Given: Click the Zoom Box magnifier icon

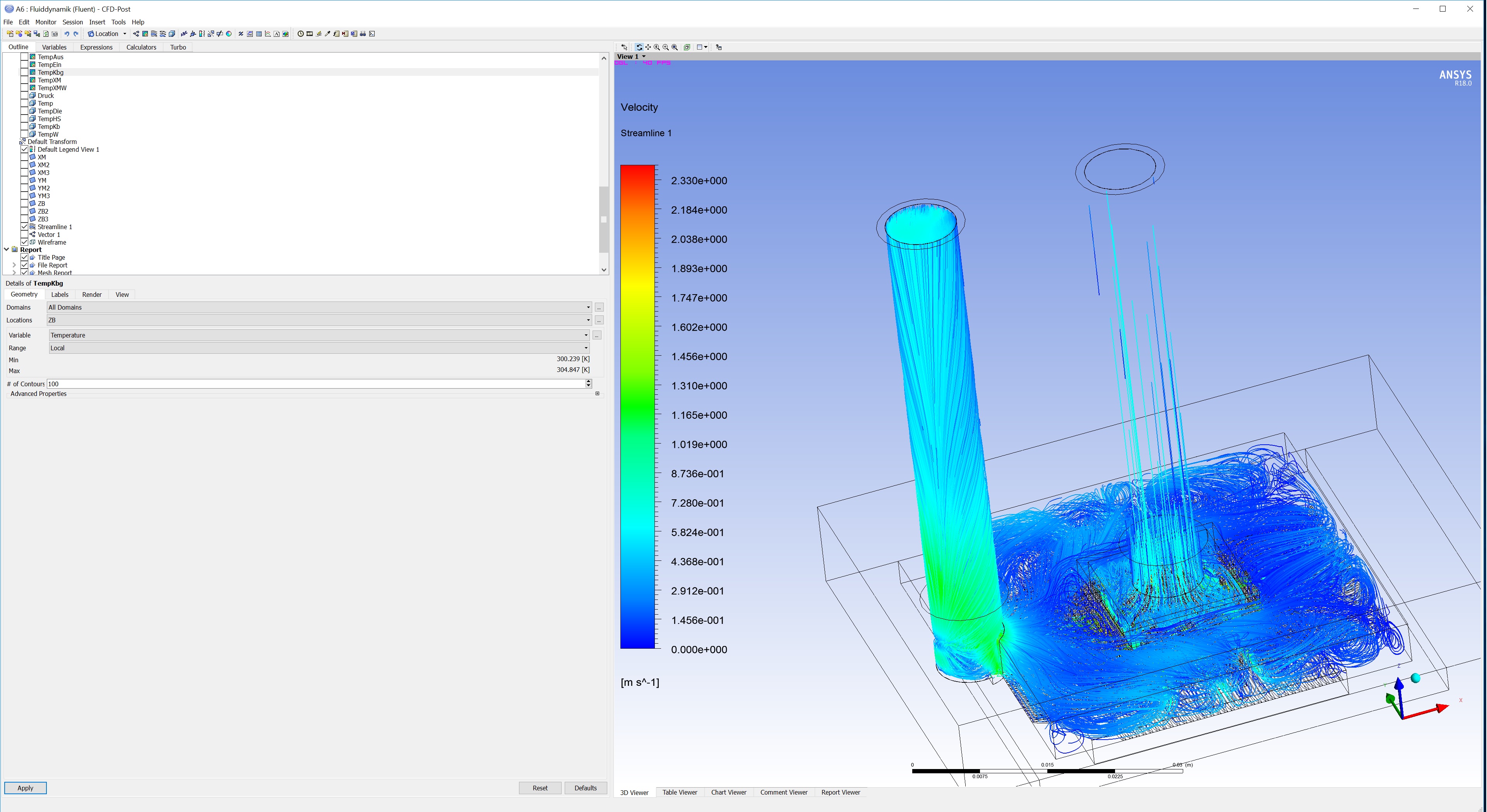Looking at the screenshot, I should pos(666,47).
